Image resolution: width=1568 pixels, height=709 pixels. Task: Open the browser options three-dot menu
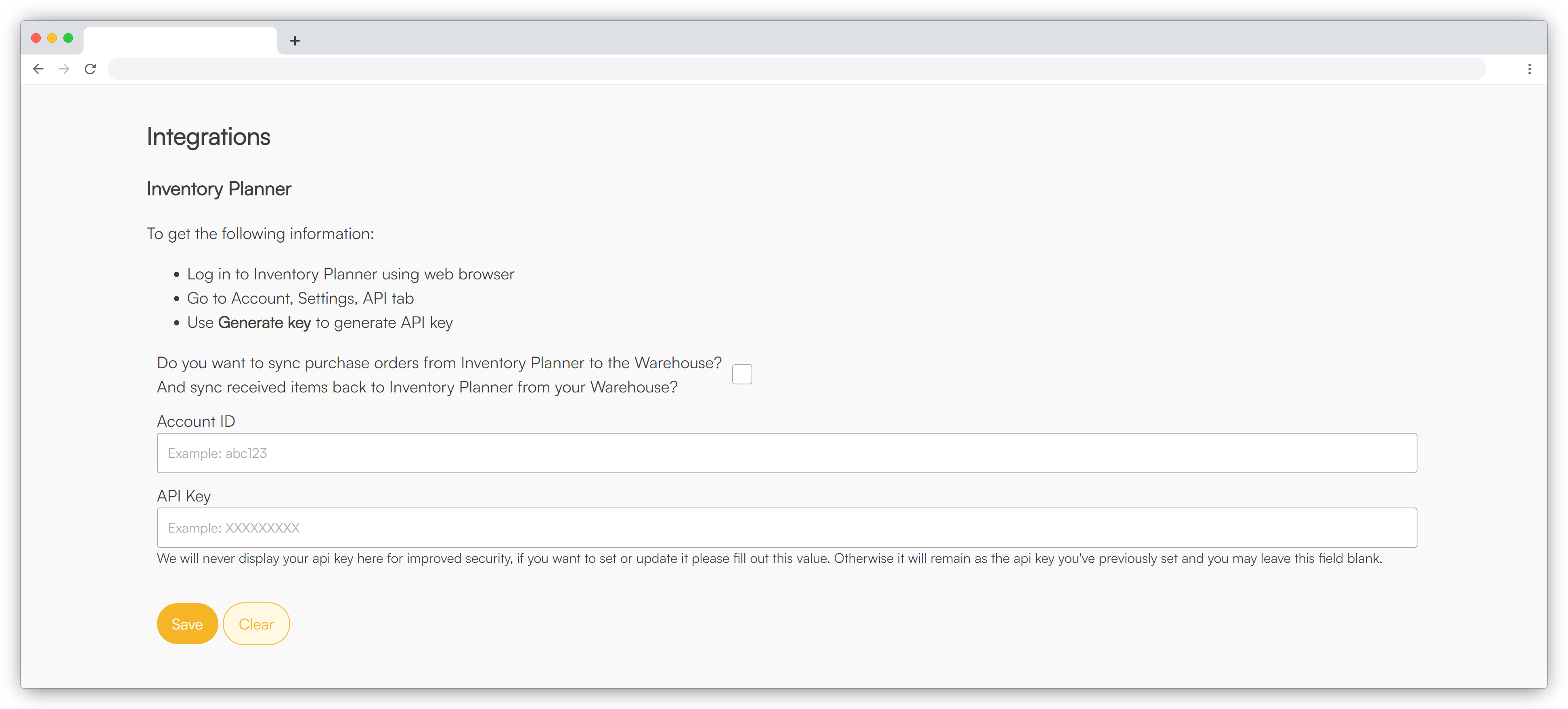(x=1530, y=69)
